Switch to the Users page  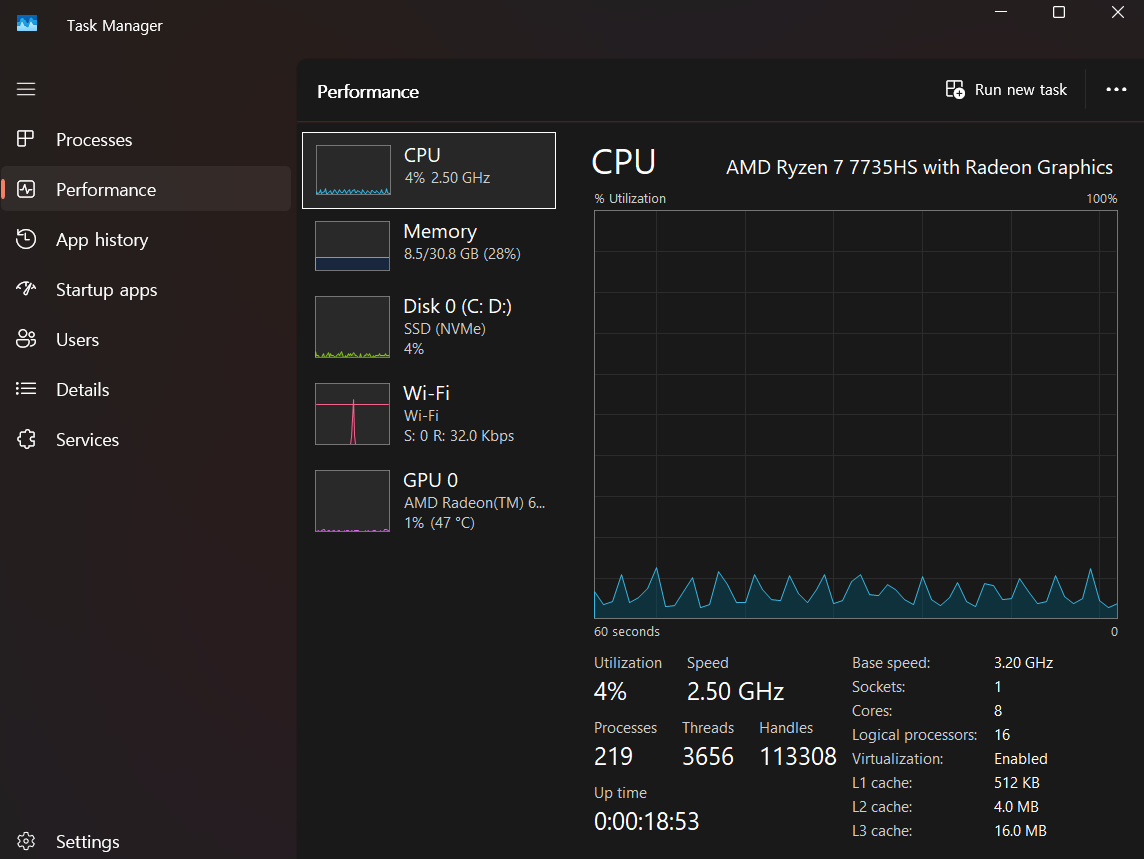coord(146,339)
